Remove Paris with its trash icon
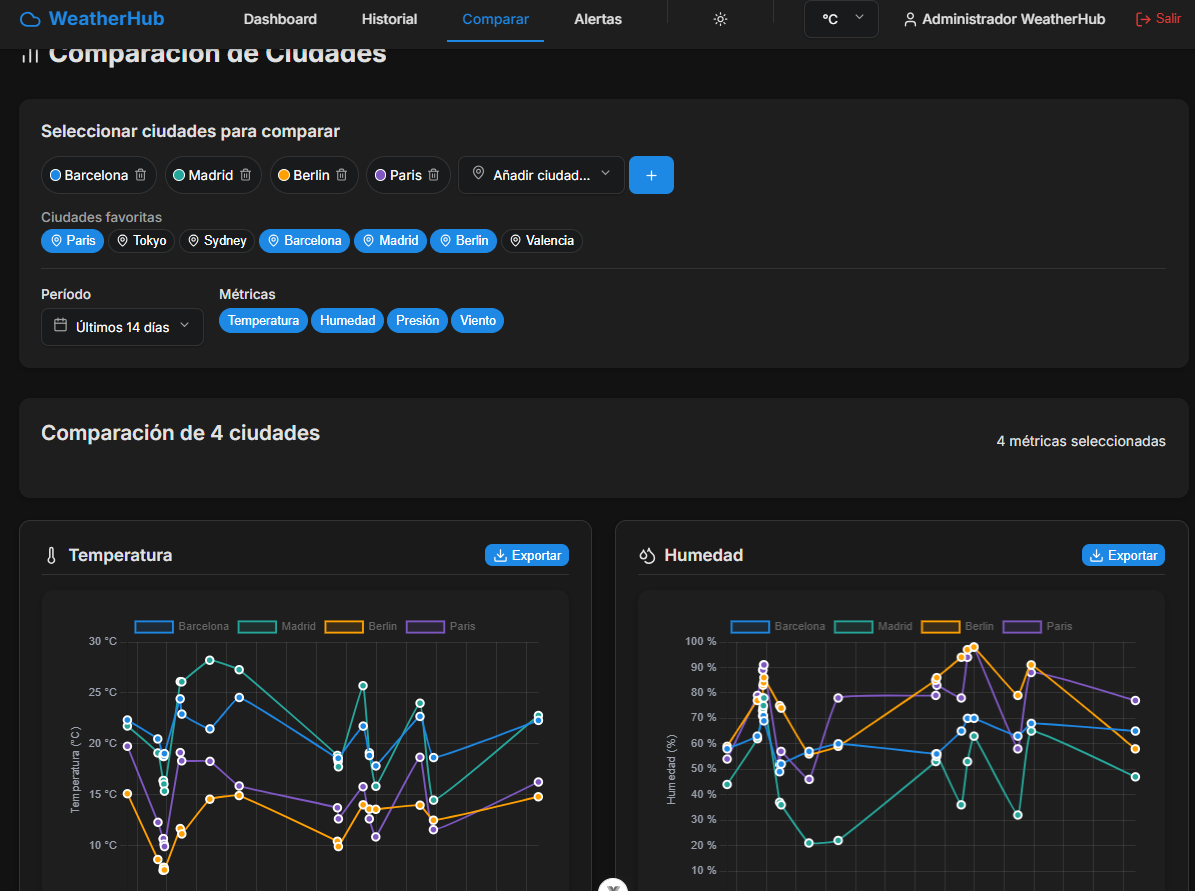 point(434,175)
